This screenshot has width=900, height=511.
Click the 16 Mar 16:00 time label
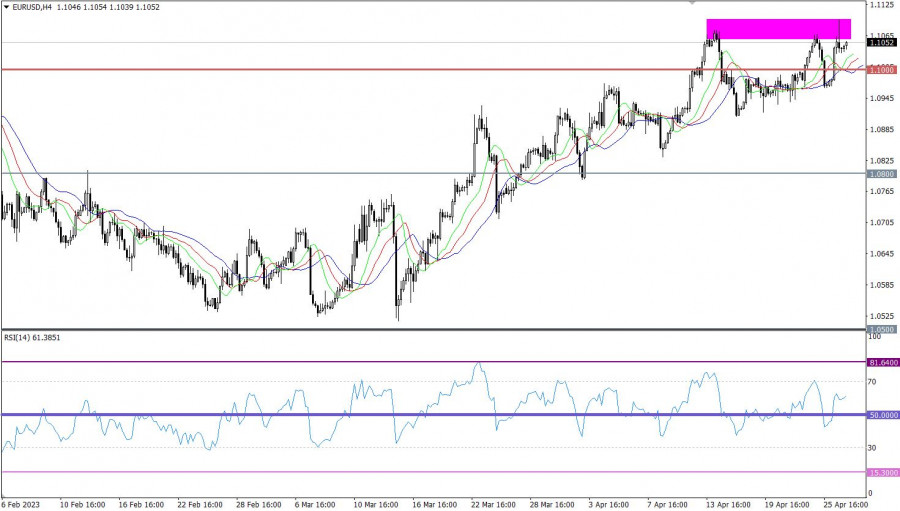click(x=435, y=505)
